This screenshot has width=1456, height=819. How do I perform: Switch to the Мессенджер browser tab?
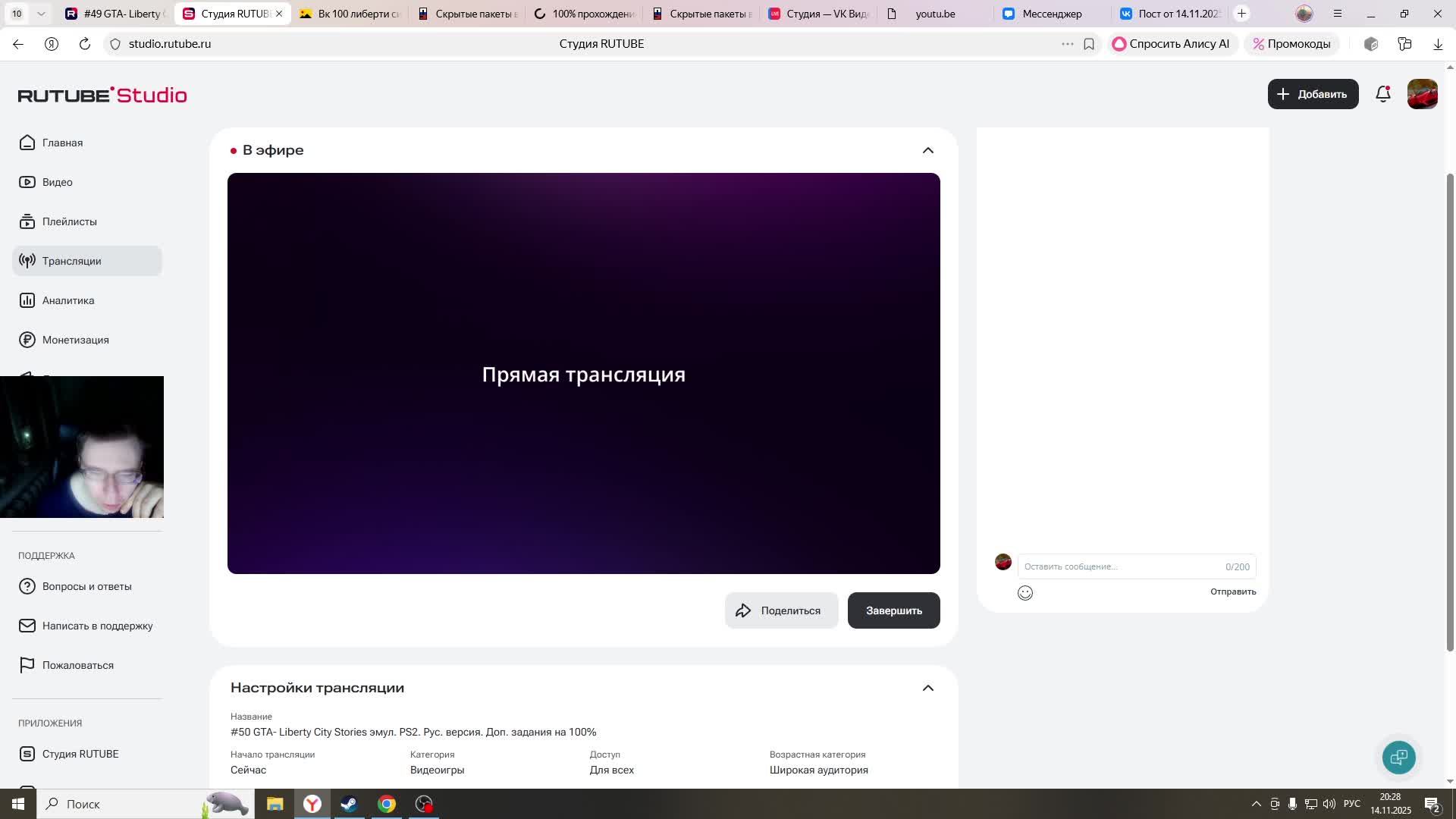coord(1051,14)
